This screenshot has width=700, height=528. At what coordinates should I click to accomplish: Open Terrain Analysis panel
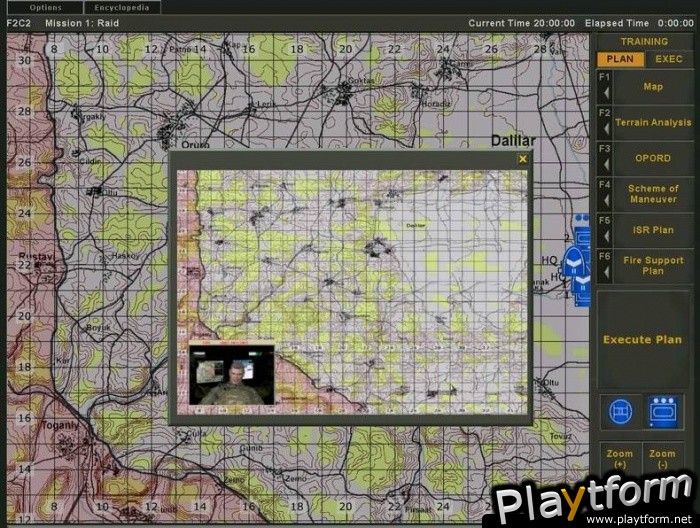[653, 122]
